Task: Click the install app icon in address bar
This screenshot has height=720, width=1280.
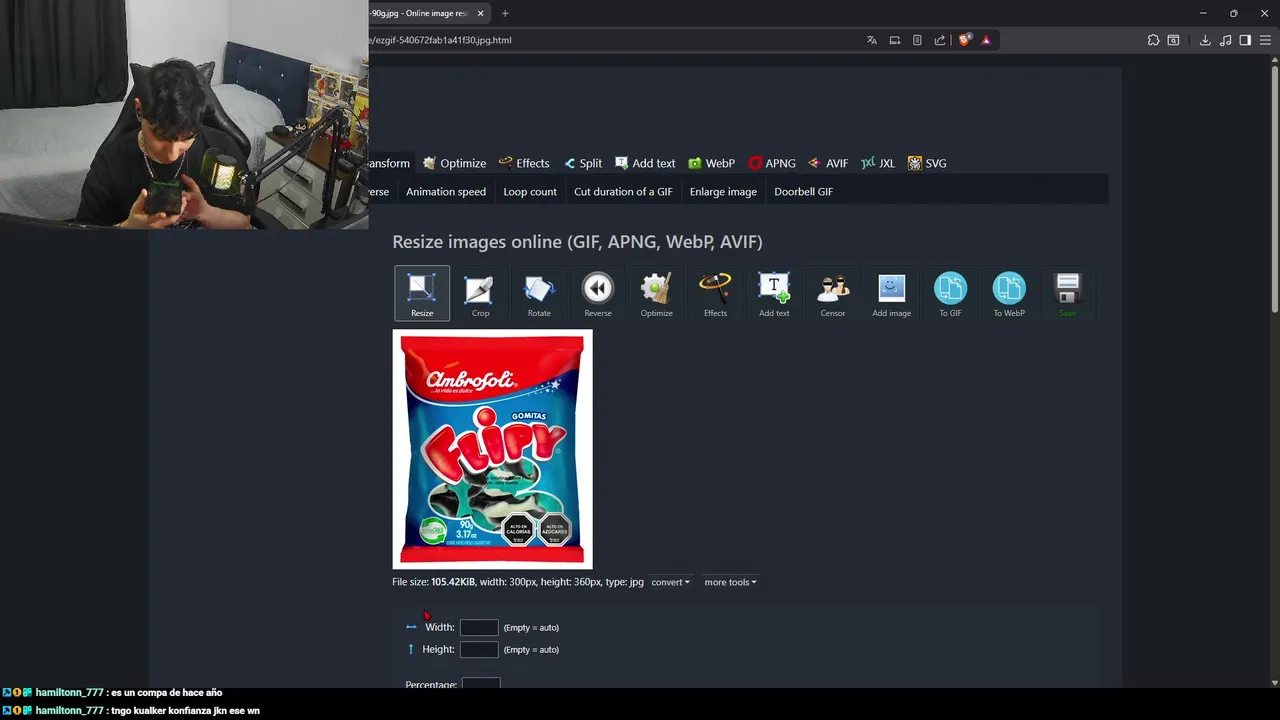Action: 895,40
